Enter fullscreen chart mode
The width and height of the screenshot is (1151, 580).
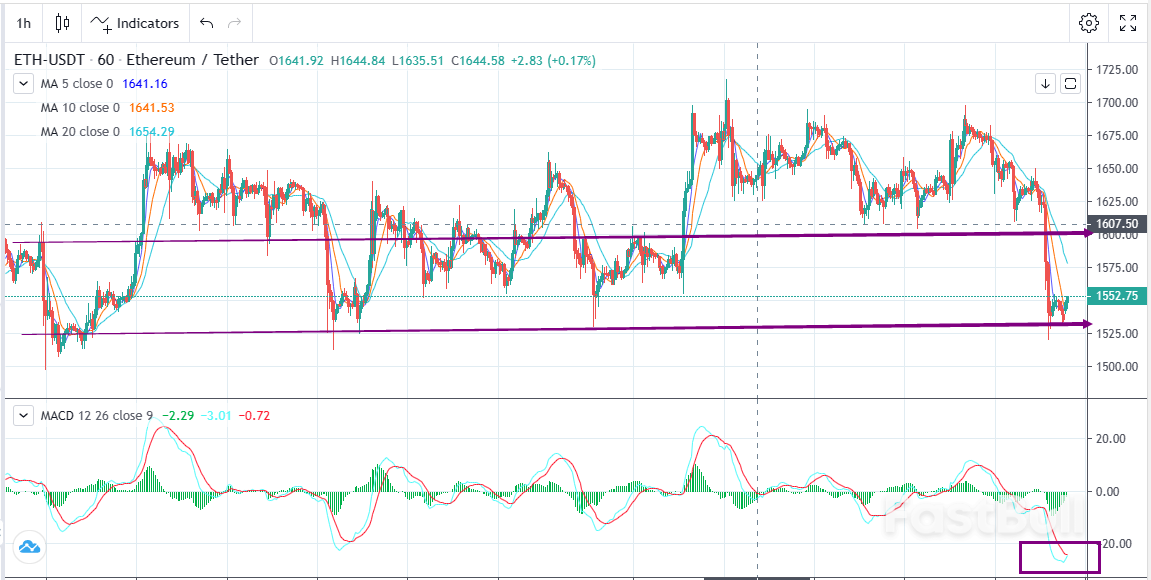click(1128, 23)
